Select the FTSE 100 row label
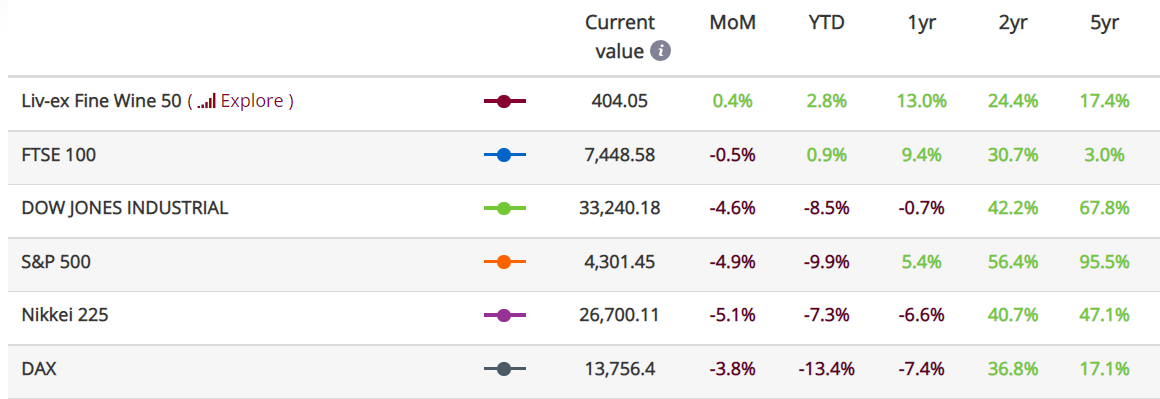This screenshot has height=399, width=1160. 59,155
